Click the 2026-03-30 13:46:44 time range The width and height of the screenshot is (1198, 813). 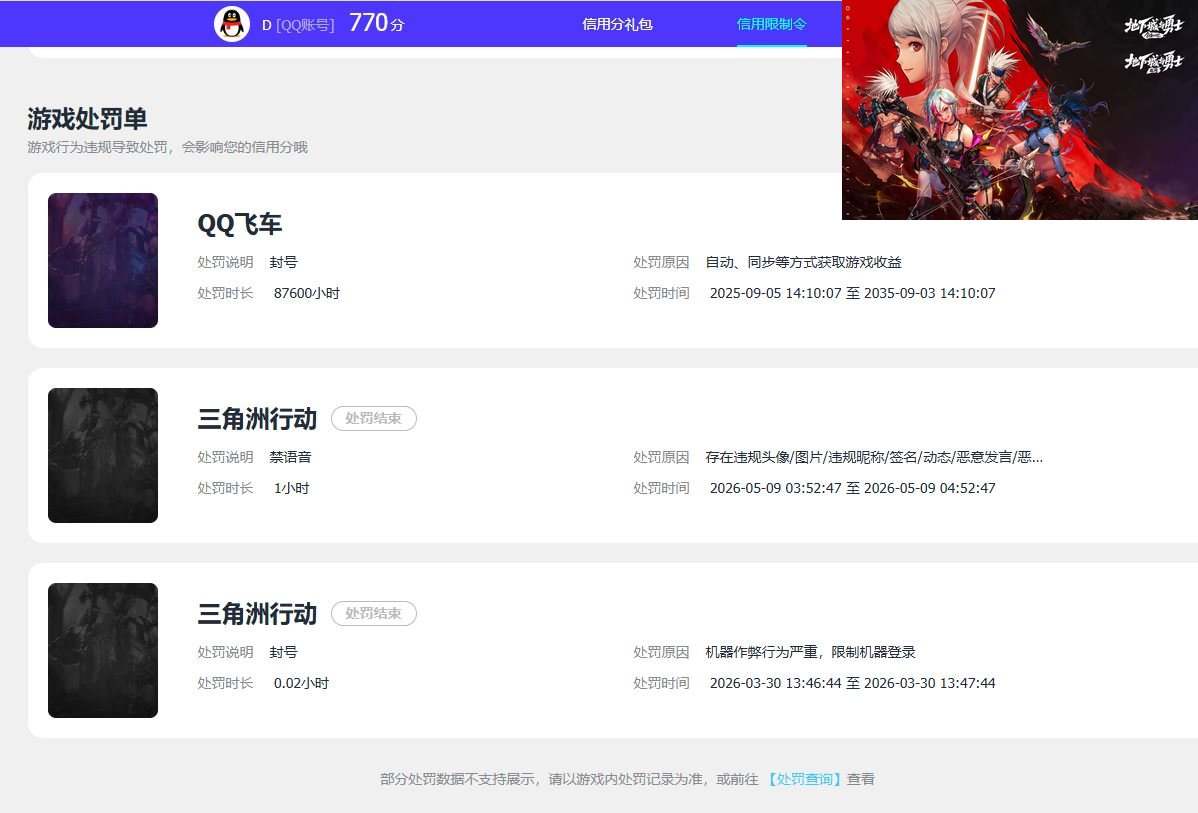click(x=853, y=683)
